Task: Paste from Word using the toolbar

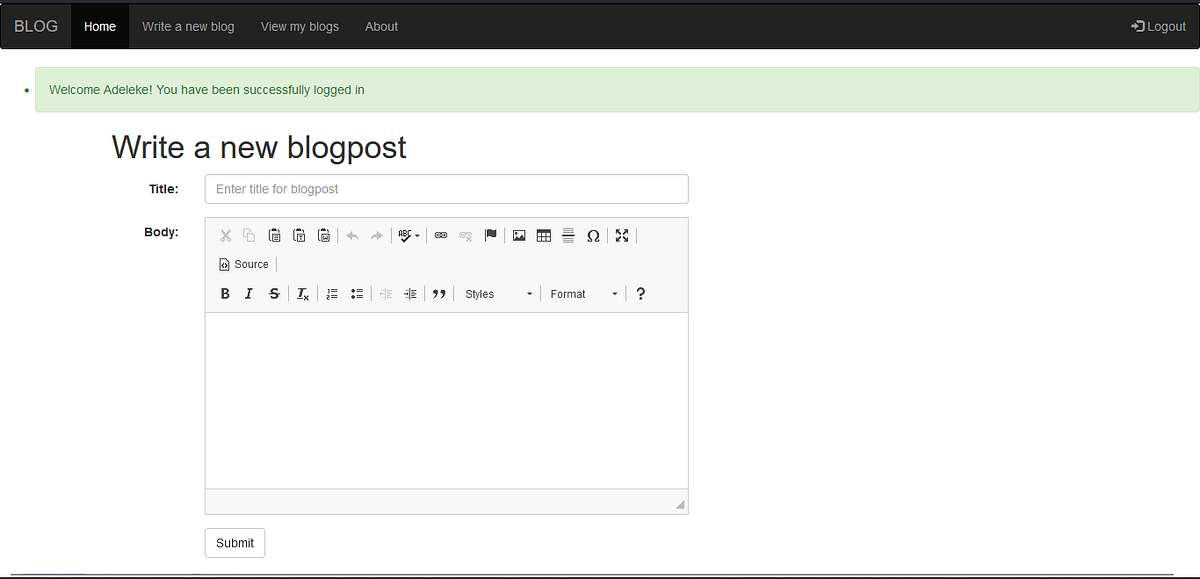Action: point(324,235)
